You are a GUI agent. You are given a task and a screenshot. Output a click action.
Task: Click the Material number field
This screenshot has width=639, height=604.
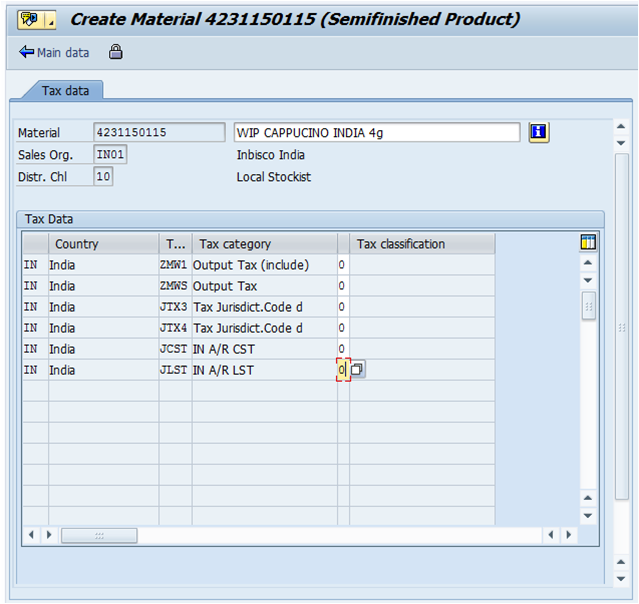(159, 132)
